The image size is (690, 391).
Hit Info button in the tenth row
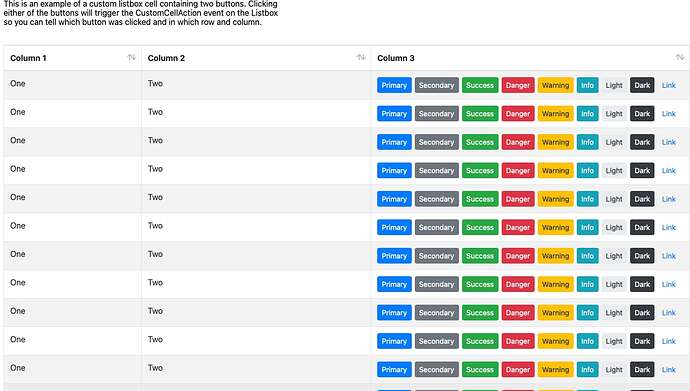(587, 341)
